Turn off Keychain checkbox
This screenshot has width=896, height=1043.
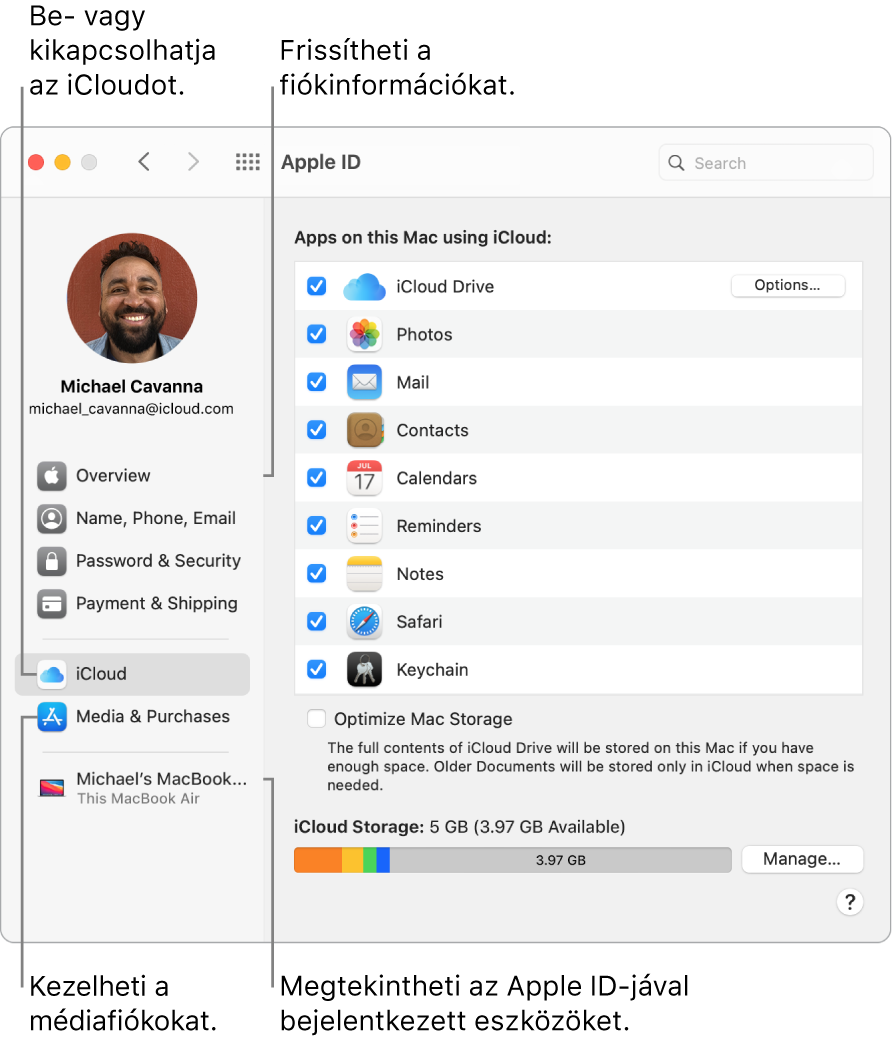pyautogui.click(x=317, y=669)
